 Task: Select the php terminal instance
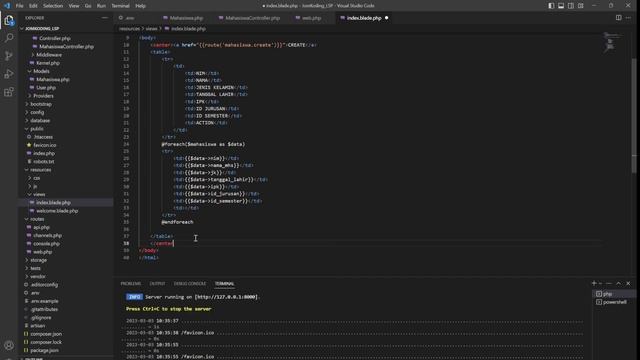coord(613,294)
